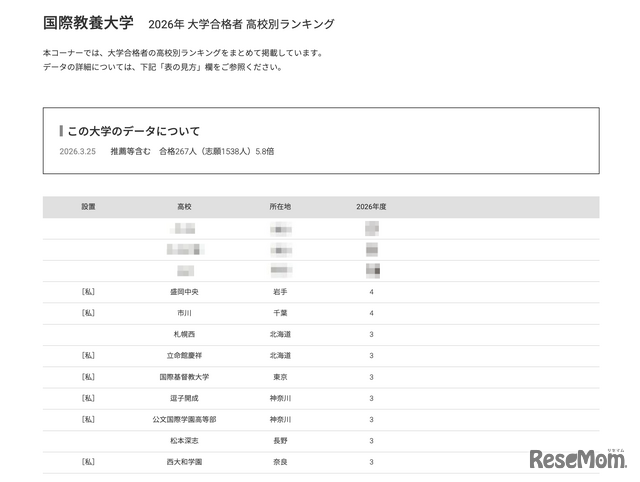Viewport: 640px width, 482px height.
Task: Click 神奈川 in the 公文国際学園高等部 row
Action: (280, 419)
